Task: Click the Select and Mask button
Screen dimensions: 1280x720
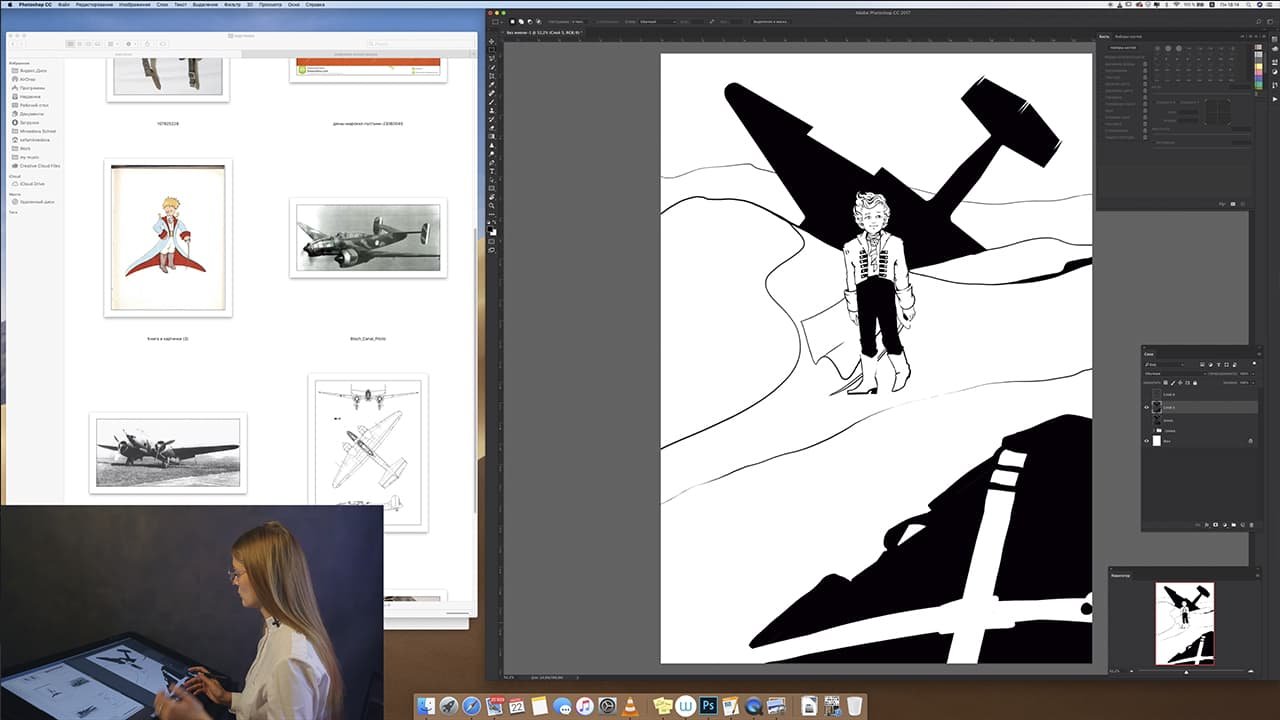Action: [x=773, y=21]
